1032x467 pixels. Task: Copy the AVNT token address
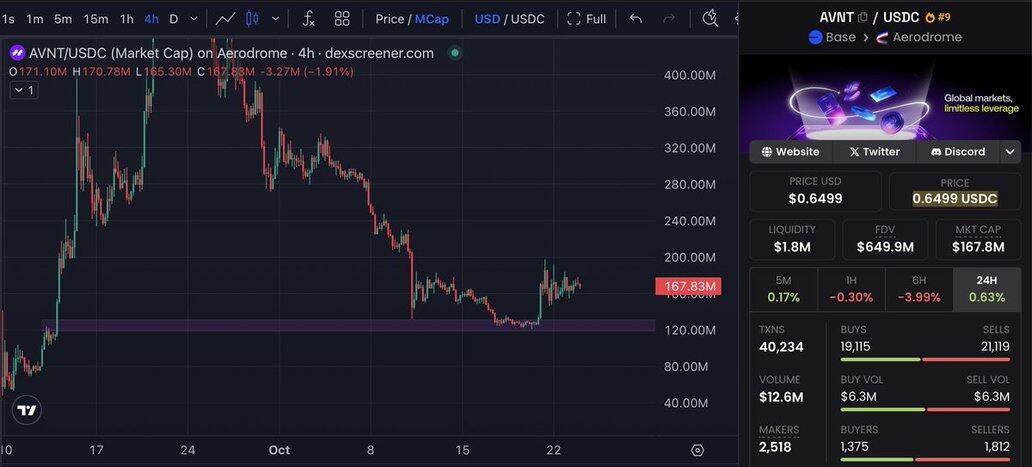coord(863,17)
